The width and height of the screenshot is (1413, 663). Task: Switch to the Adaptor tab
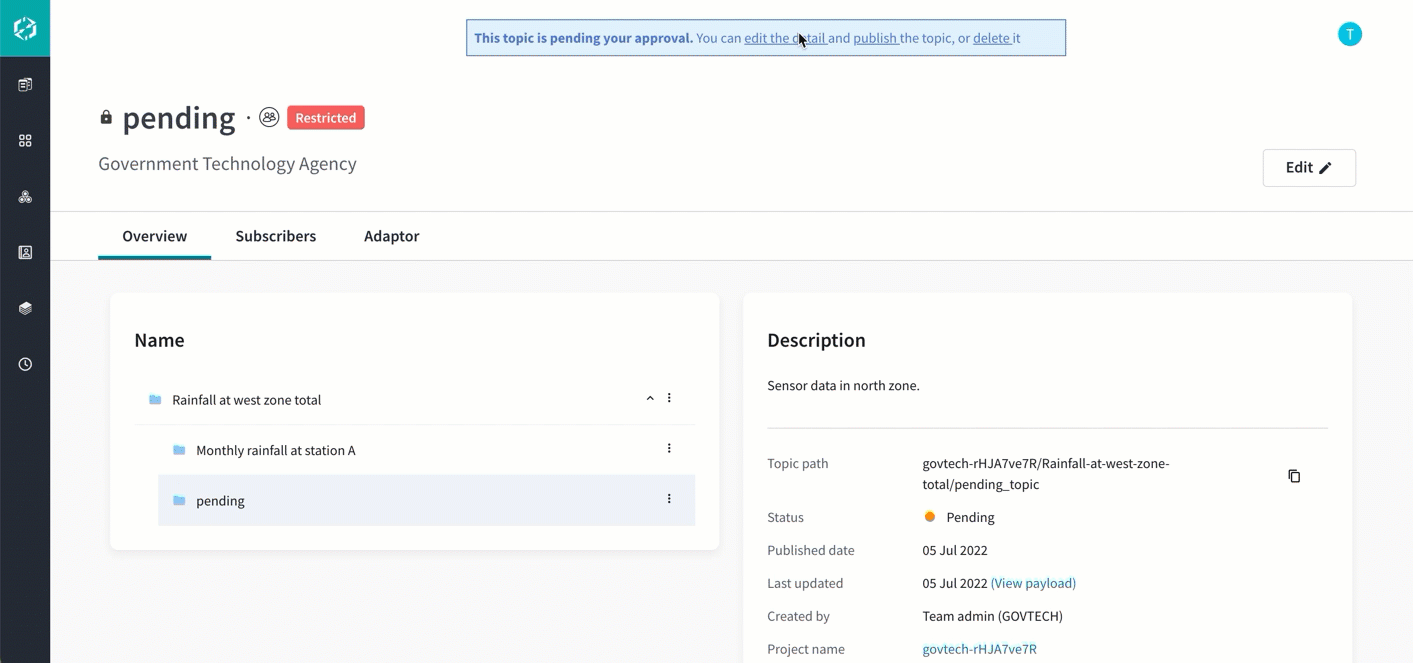391,236
